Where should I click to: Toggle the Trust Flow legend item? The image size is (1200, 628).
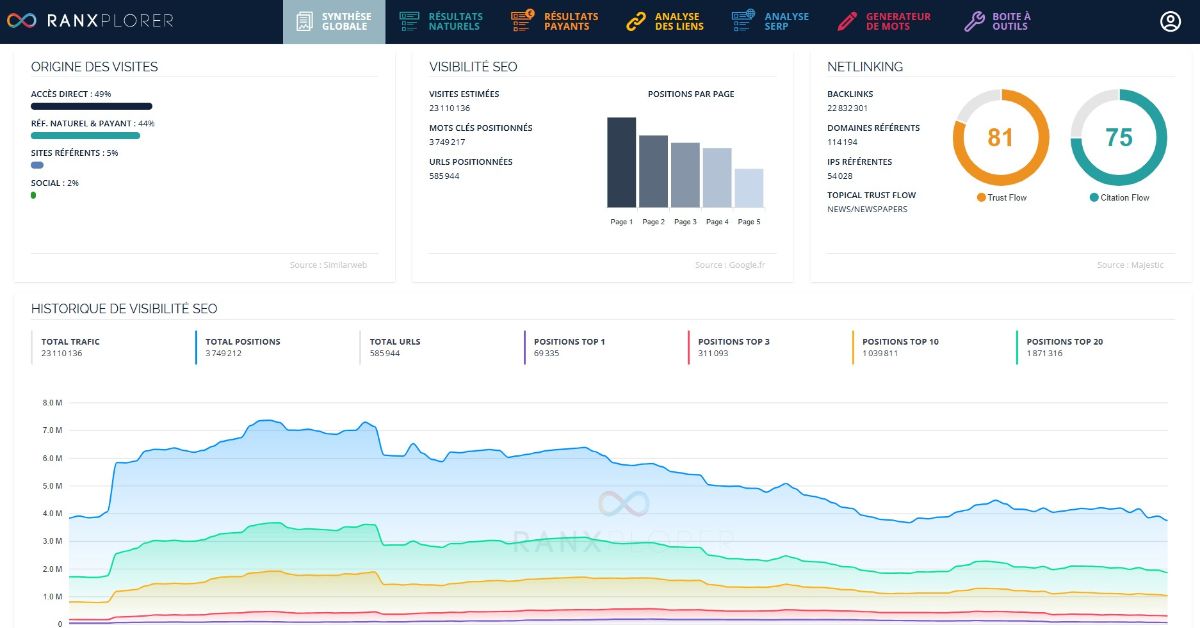coord(1001,198)
